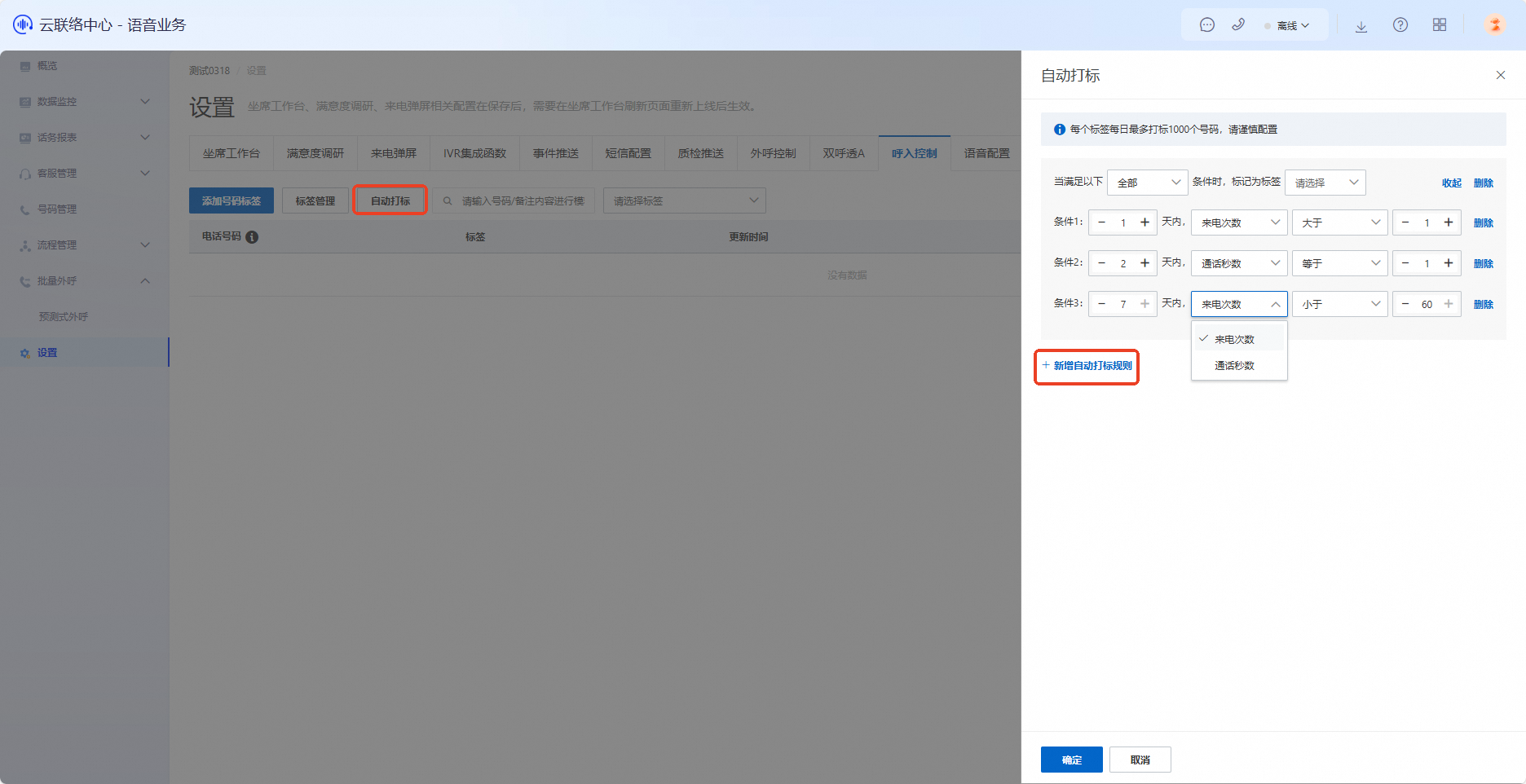
Task: Increase threshold value for 条件2
Action: [1449, 263]
